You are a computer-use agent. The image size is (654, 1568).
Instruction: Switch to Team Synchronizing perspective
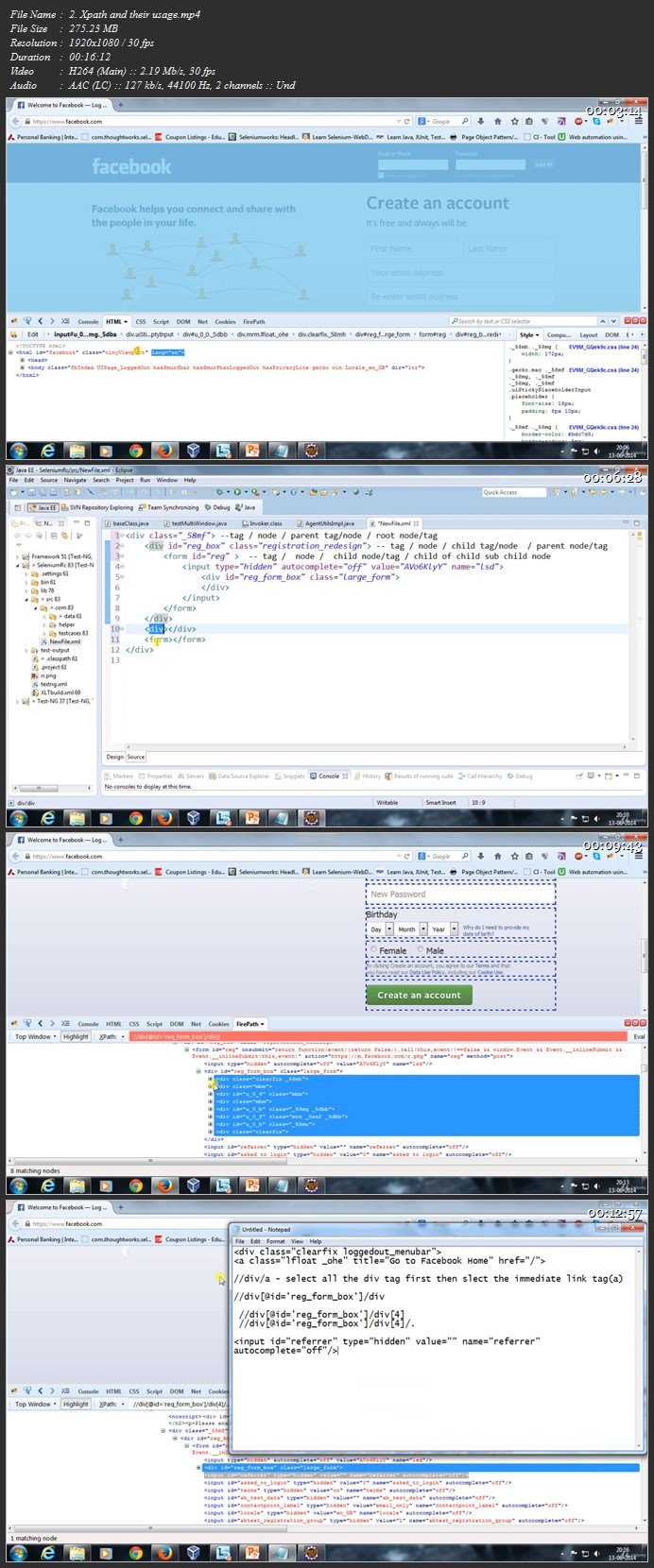(x=169, y=507)
